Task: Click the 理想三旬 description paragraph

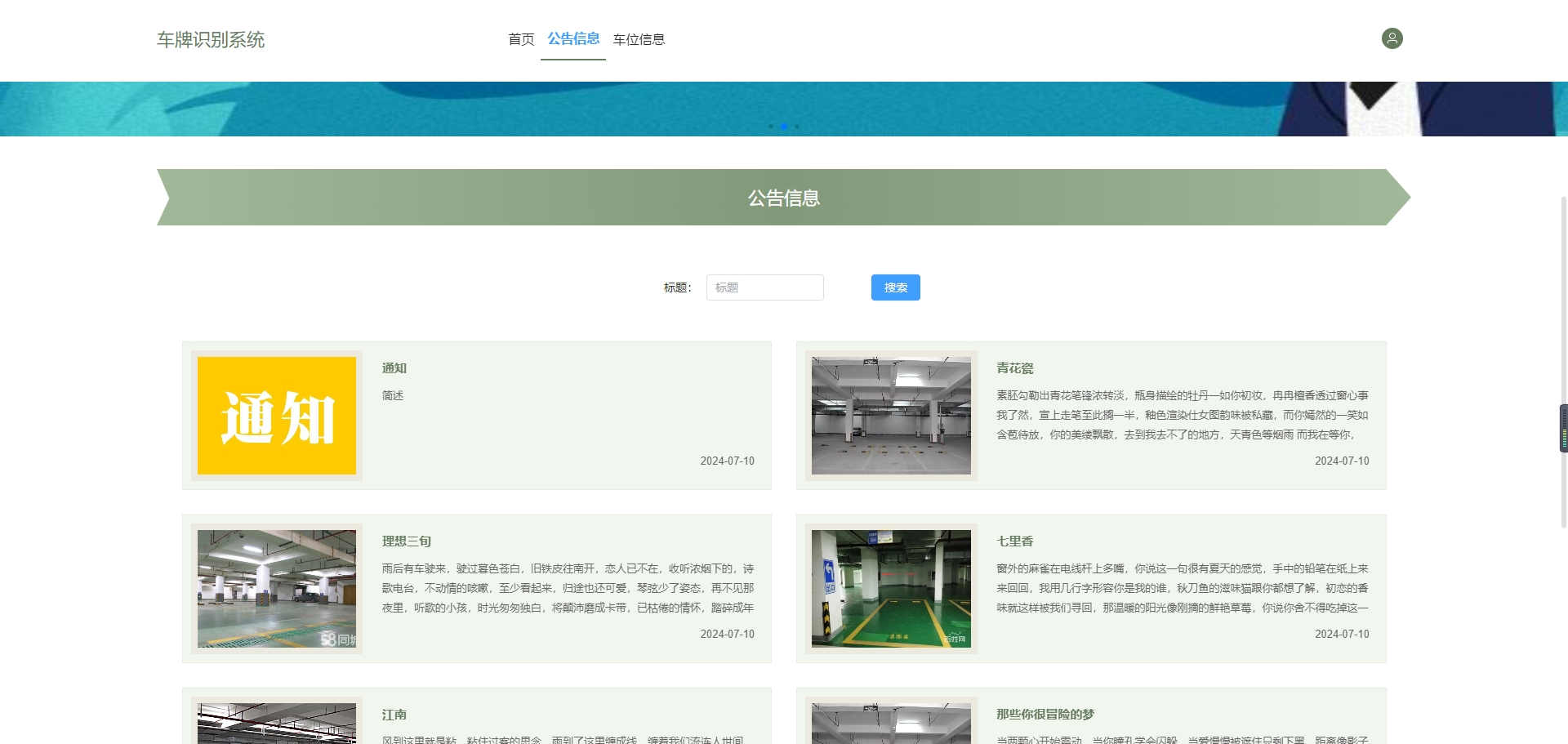Action: tap(568, 588)
